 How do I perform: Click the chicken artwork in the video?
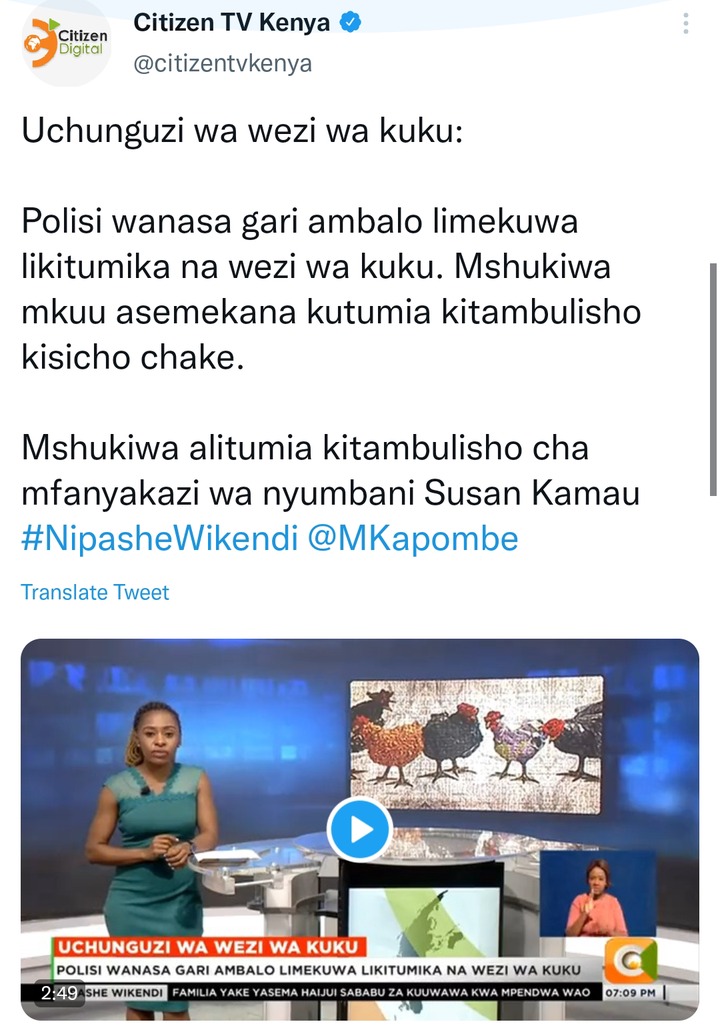point(476,743)
